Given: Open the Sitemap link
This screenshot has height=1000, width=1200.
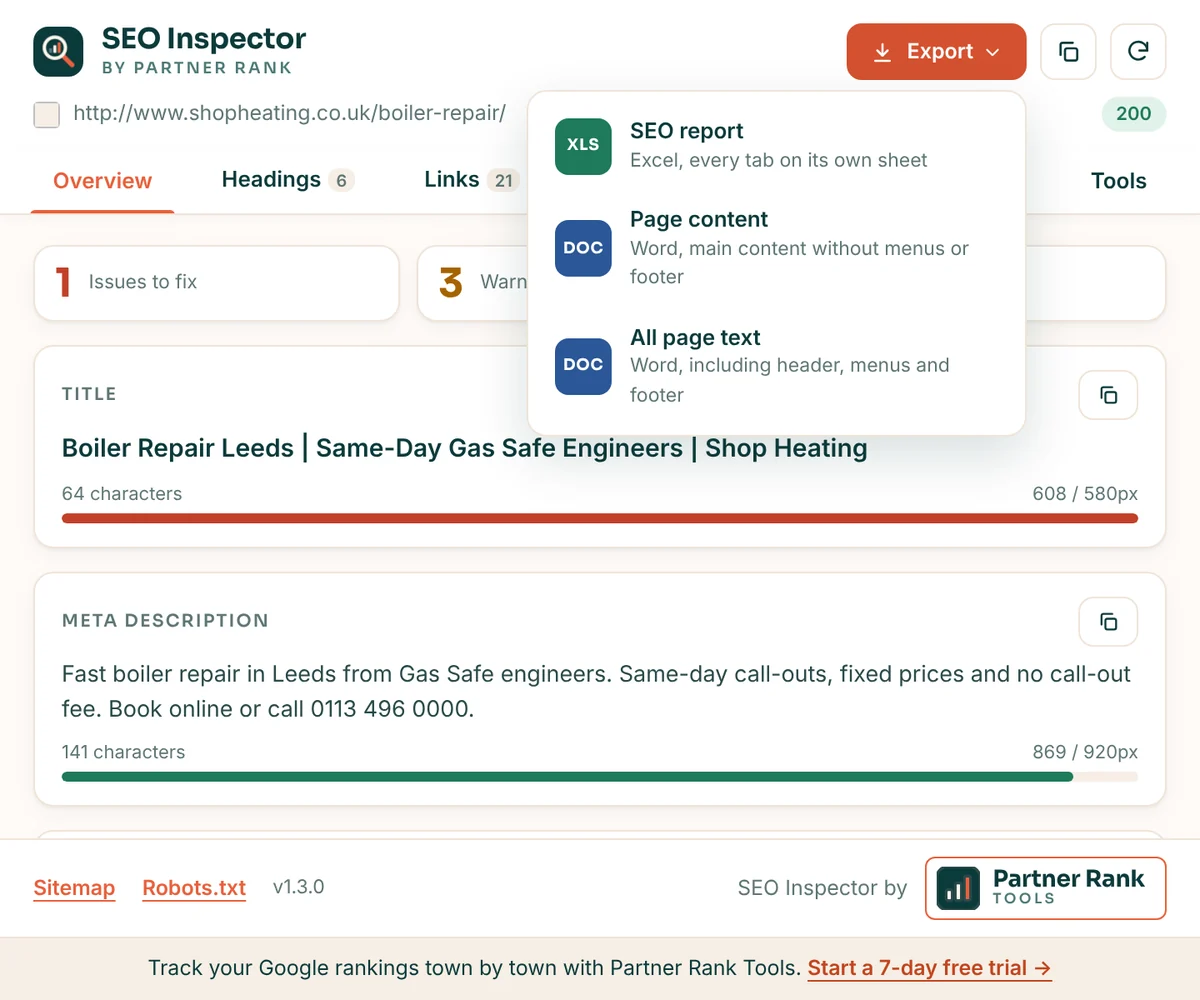Looking at the screenshot, I should 74,888.
